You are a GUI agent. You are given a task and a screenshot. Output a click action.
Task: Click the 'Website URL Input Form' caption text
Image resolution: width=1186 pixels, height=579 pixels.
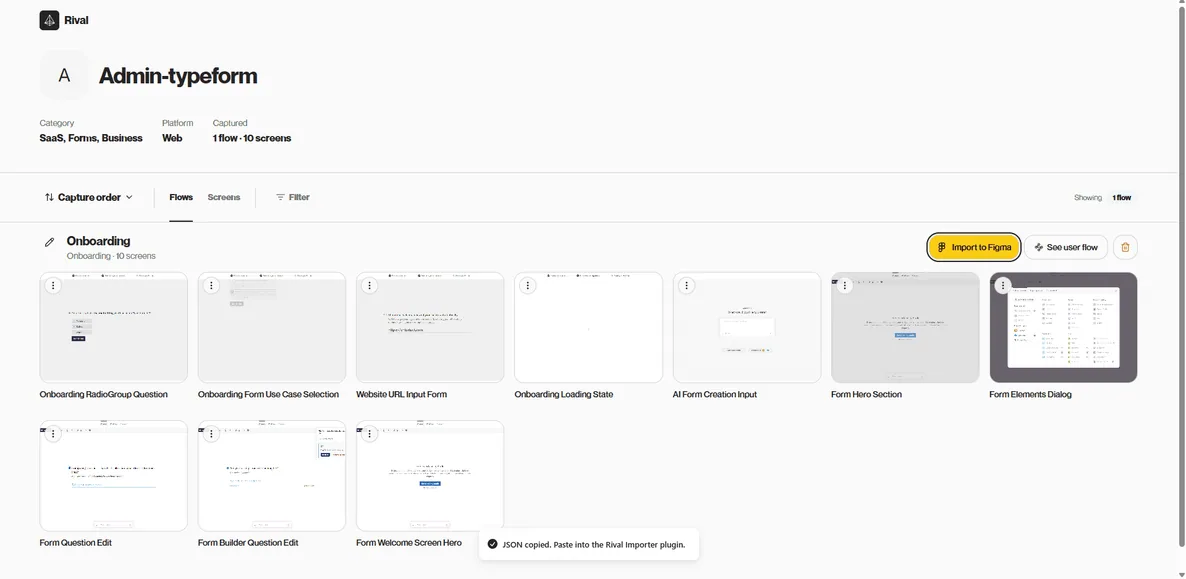(402, 394)
